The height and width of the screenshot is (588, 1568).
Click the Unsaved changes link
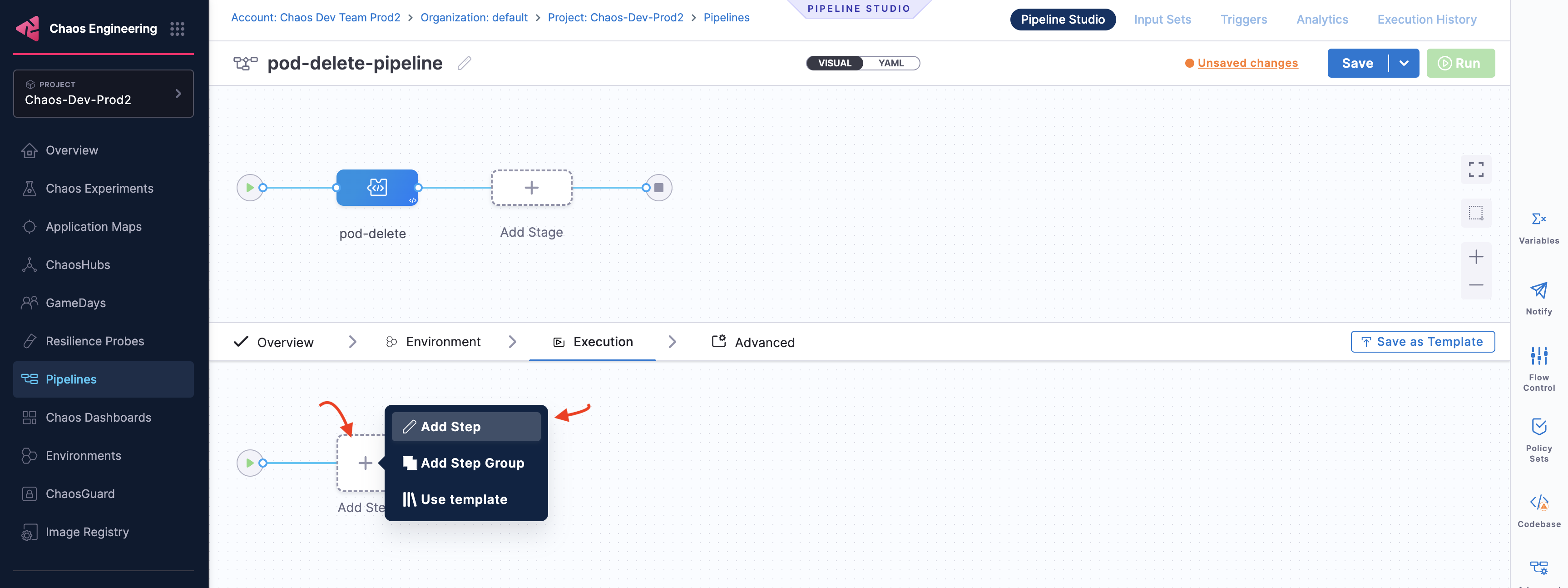[x=1247, y=63]
